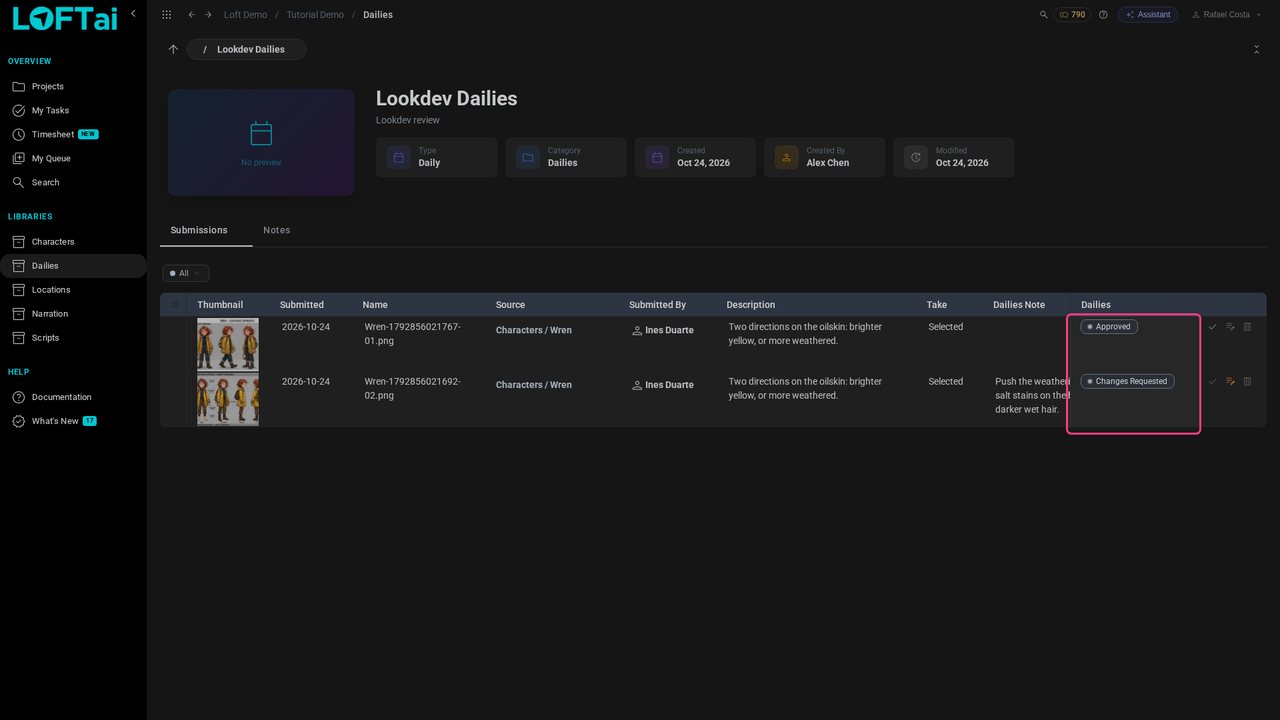Screen dimensions: 1280x720
Task: Tick the select-all checkbox in table header
Action: tap(175, 305)
